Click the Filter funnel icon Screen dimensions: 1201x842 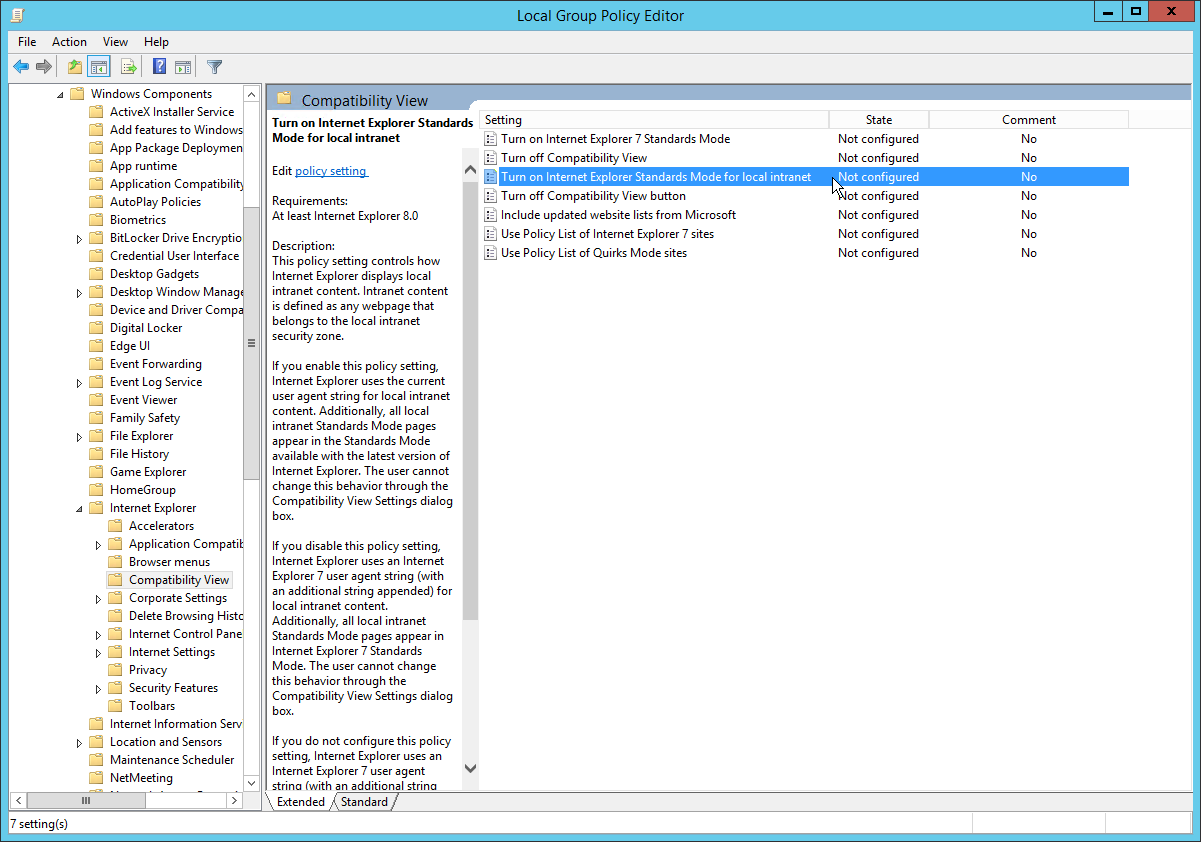[214, 67]
